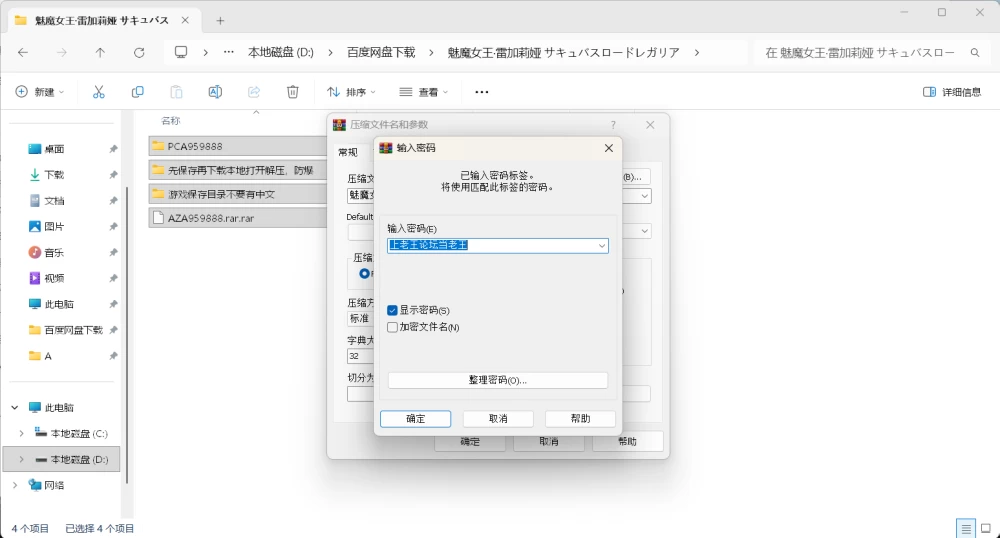Click the address bar ellipsis for hidden path
Screen dimensions: 1000x538
pos(228,52)
